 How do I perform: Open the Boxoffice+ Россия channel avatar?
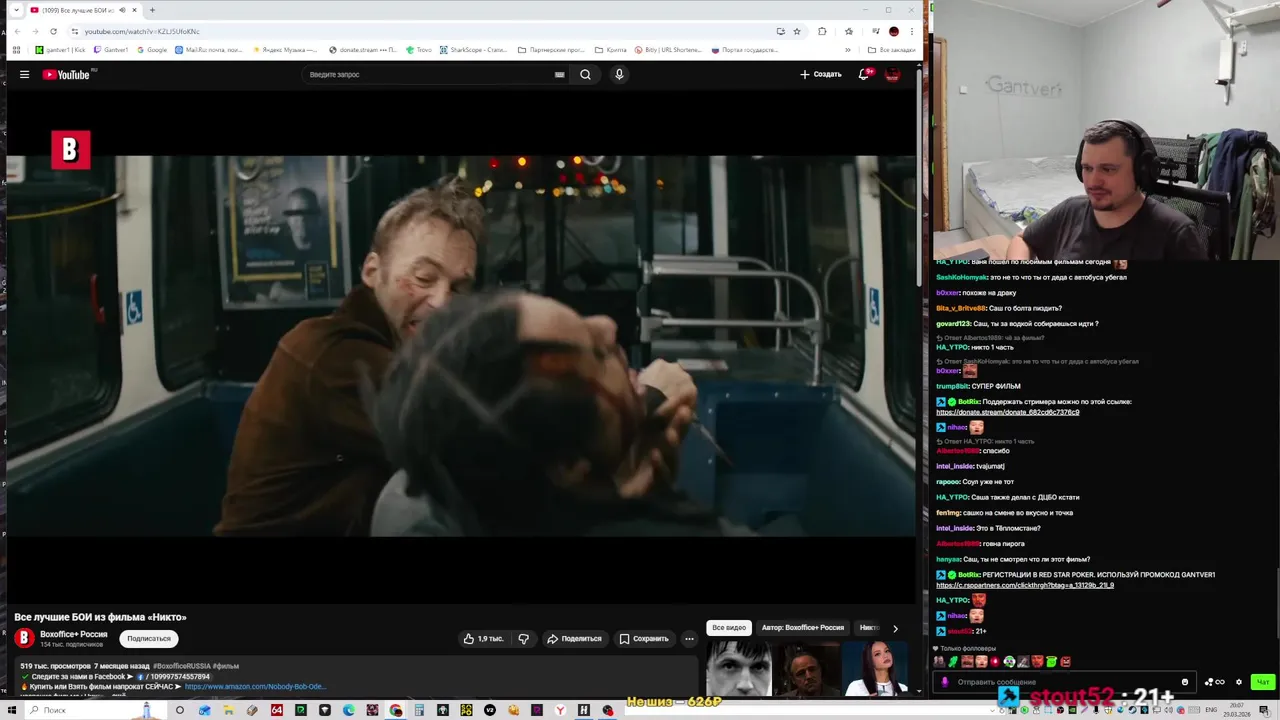(x=24, y=638)
